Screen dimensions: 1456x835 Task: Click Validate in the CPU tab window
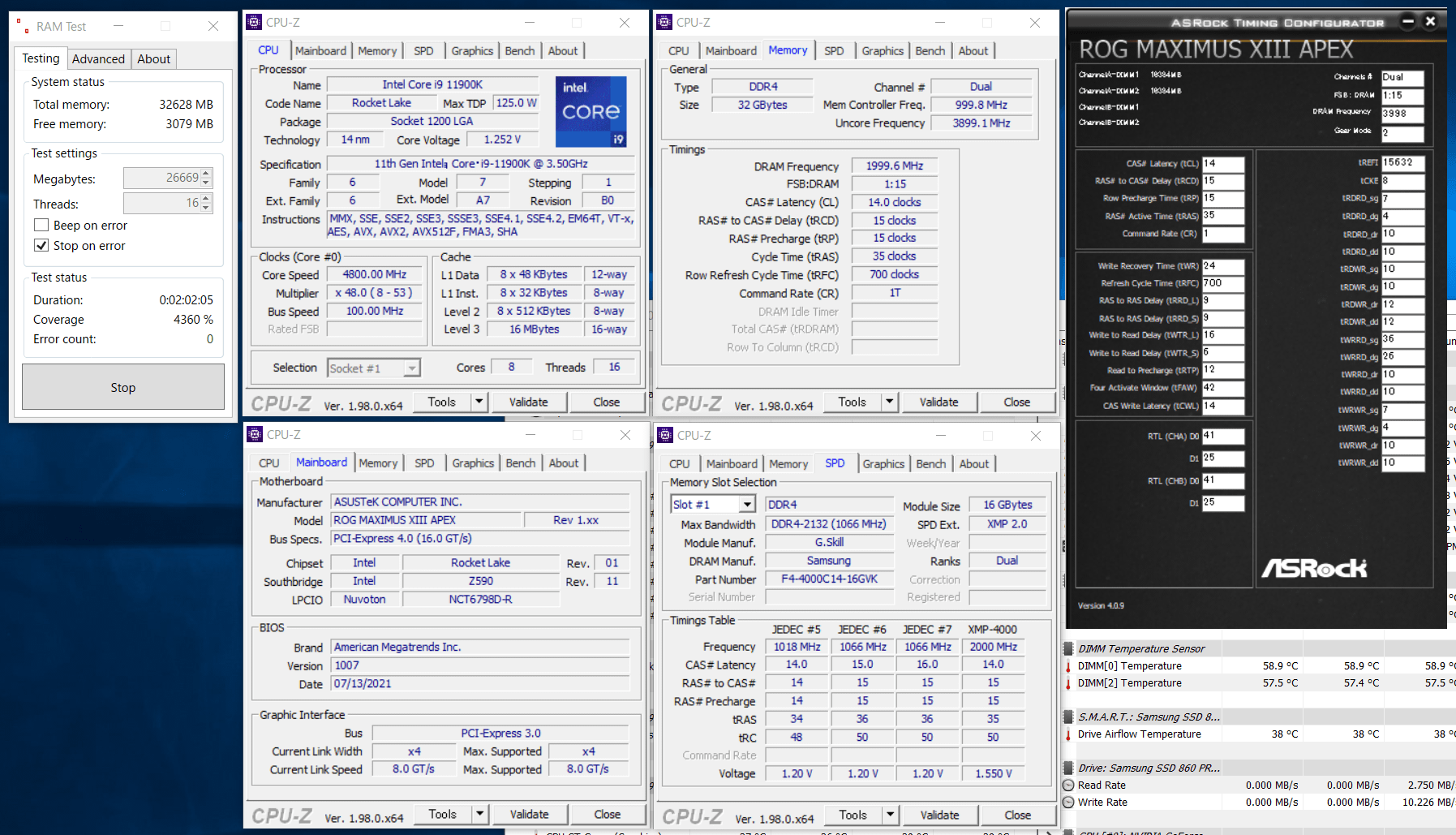coord(528,402)
